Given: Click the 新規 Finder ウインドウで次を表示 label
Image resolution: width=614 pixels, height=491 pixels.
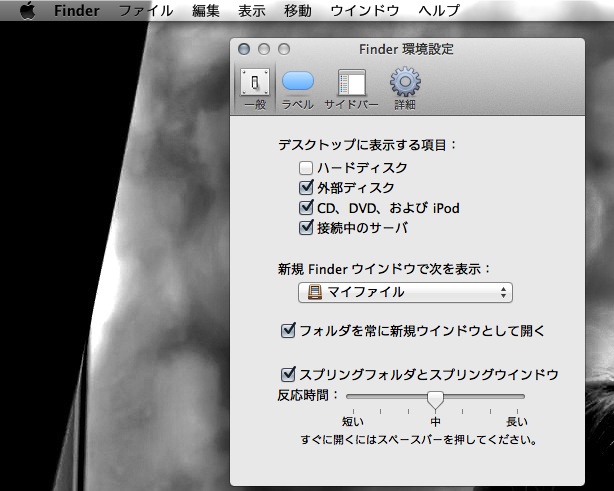Looking at the screenshot, I should (x=384, y=269).
